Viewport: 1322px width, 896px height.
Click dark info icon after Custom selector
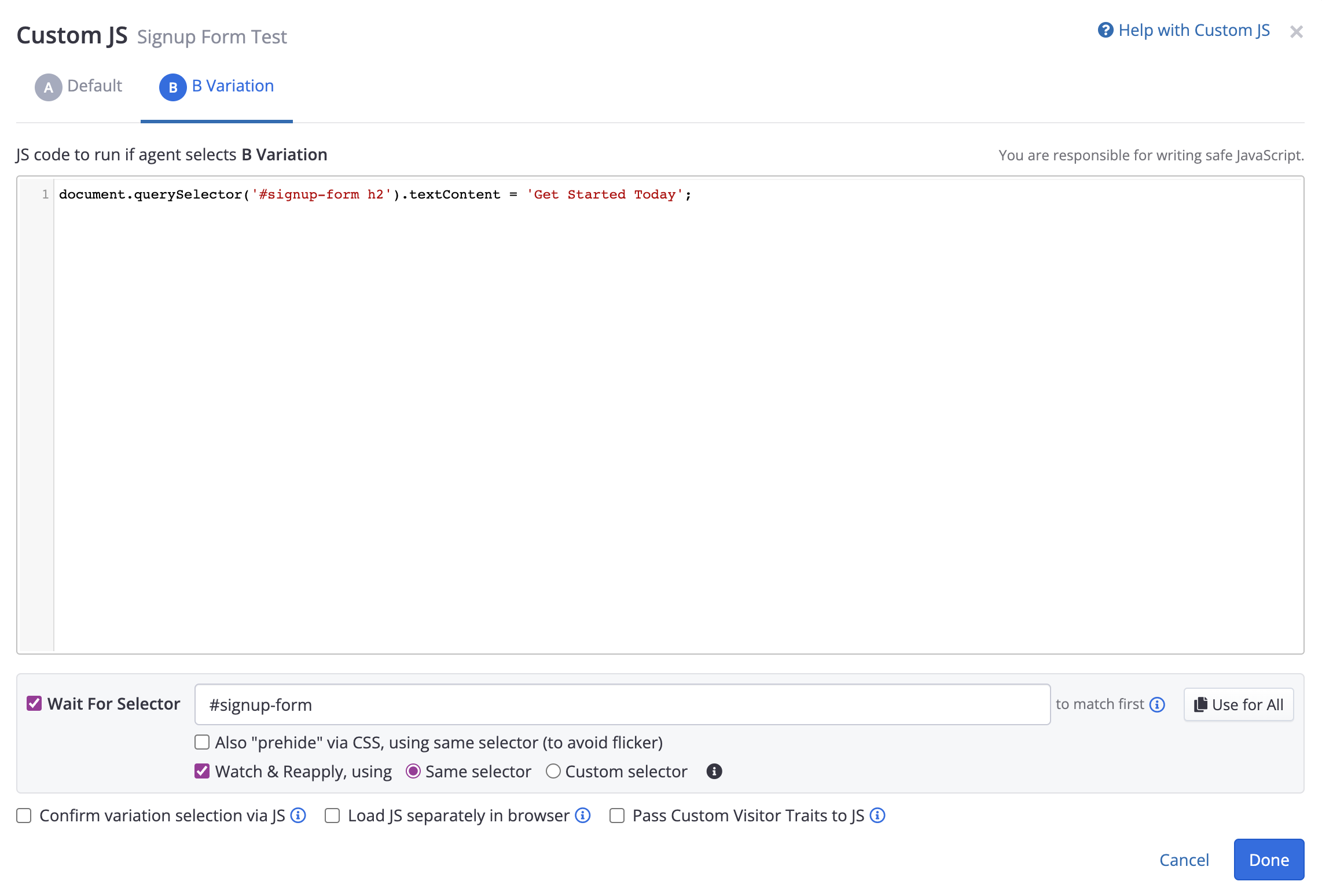(714, 772)
